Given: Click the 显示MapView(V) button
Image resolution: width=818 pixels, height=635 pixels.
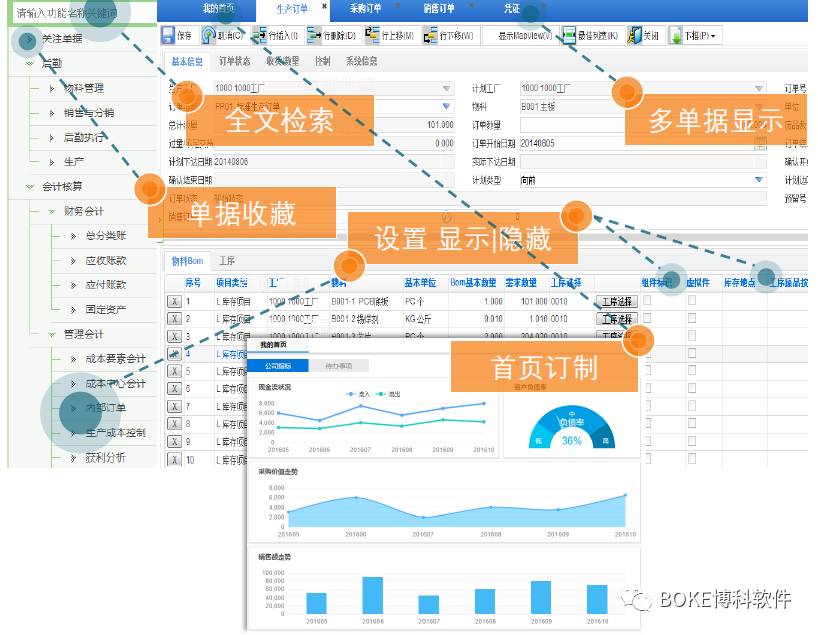Looking at the screenshot, I should [517, 35].
